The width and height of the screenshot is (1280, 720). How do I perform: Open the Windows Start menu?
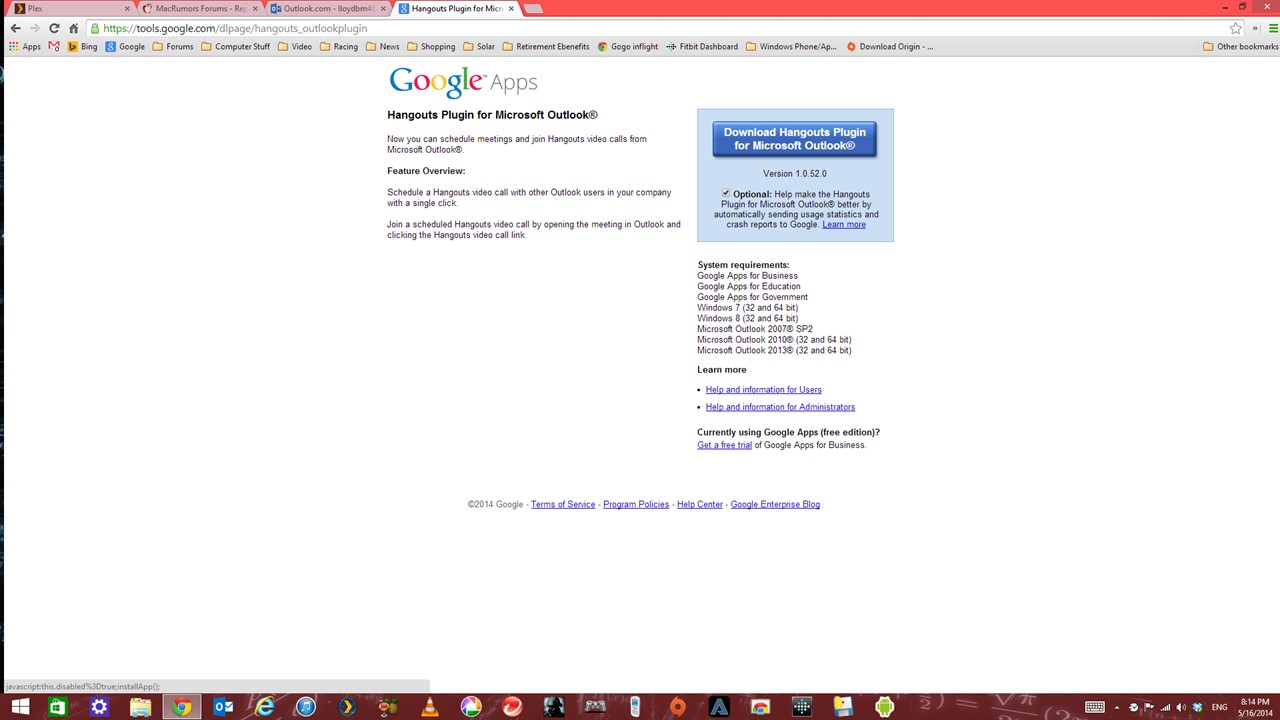[x=20, y=707]
